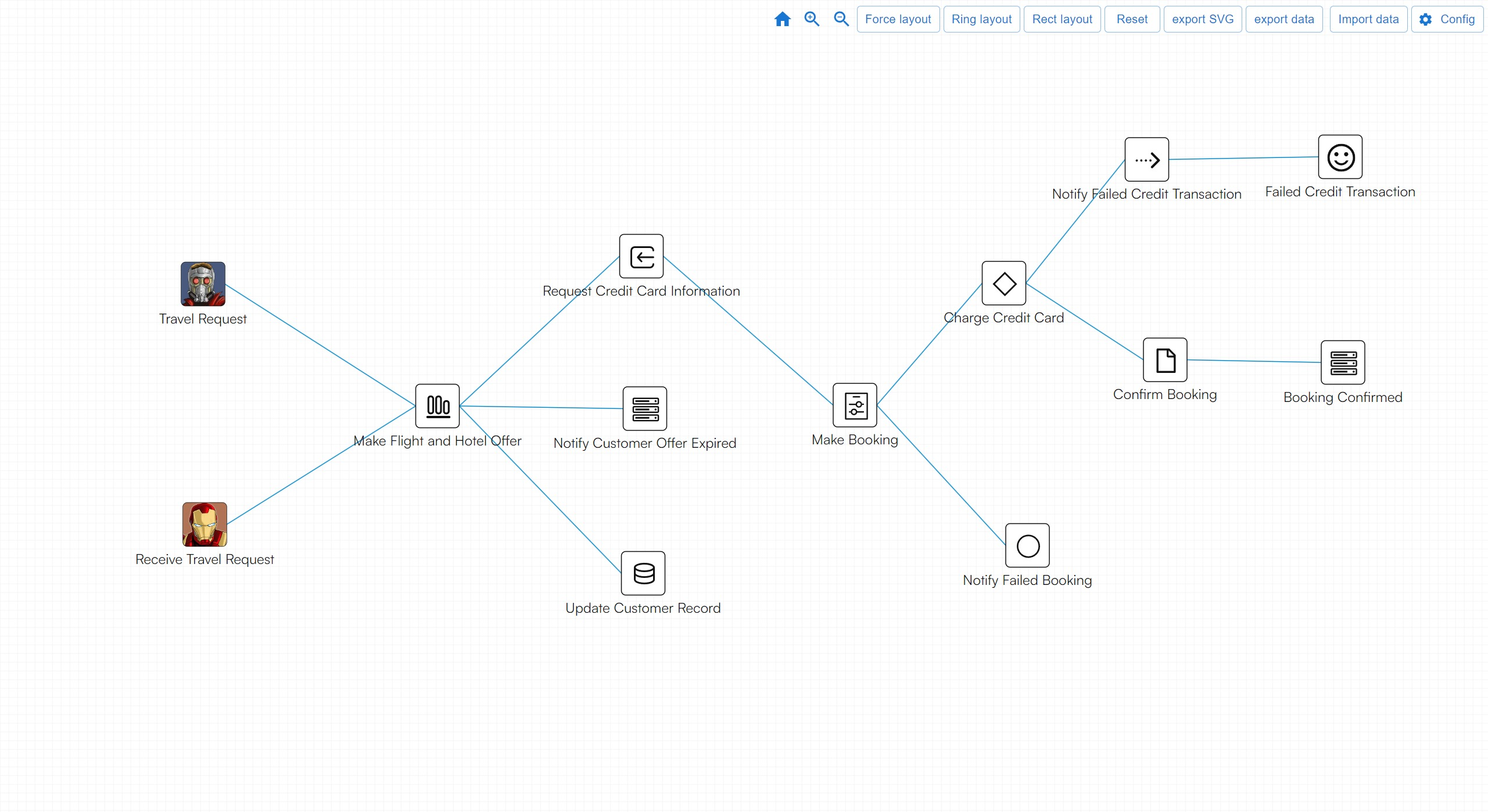This screenshot has height=812, width=1488.
Task: Select the Notify Failed Booking circle node
Action: click(1027, 545)
